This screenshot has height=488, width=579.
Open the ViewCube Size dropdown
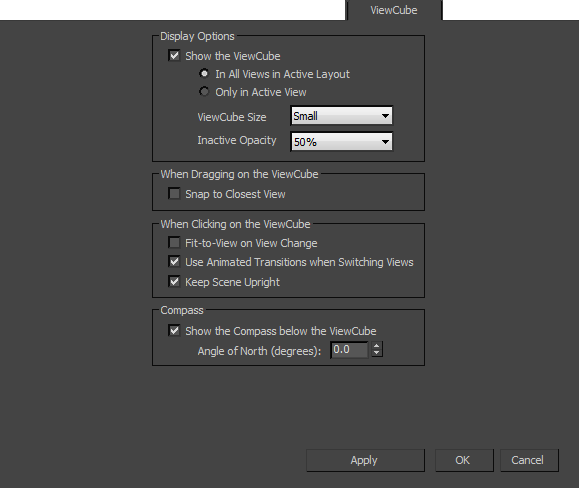[342, 116]
